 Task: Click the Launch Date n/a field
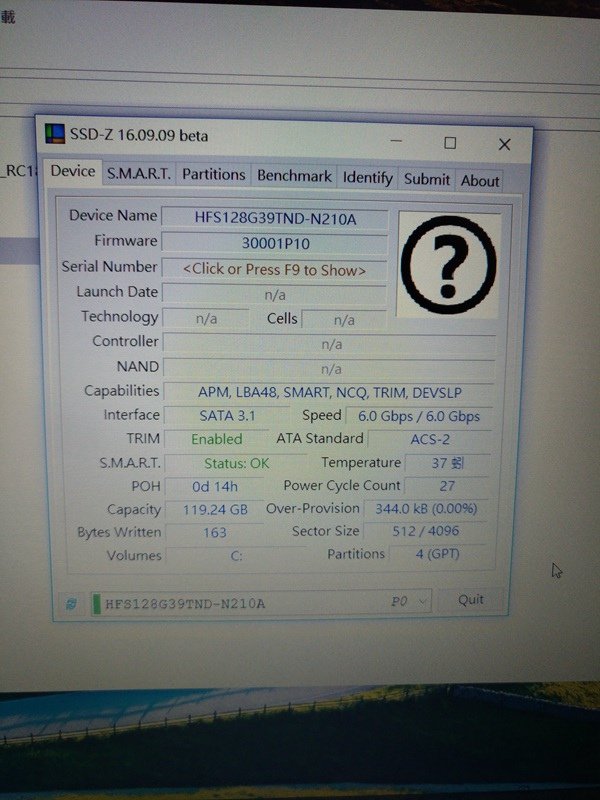(274, 295)
